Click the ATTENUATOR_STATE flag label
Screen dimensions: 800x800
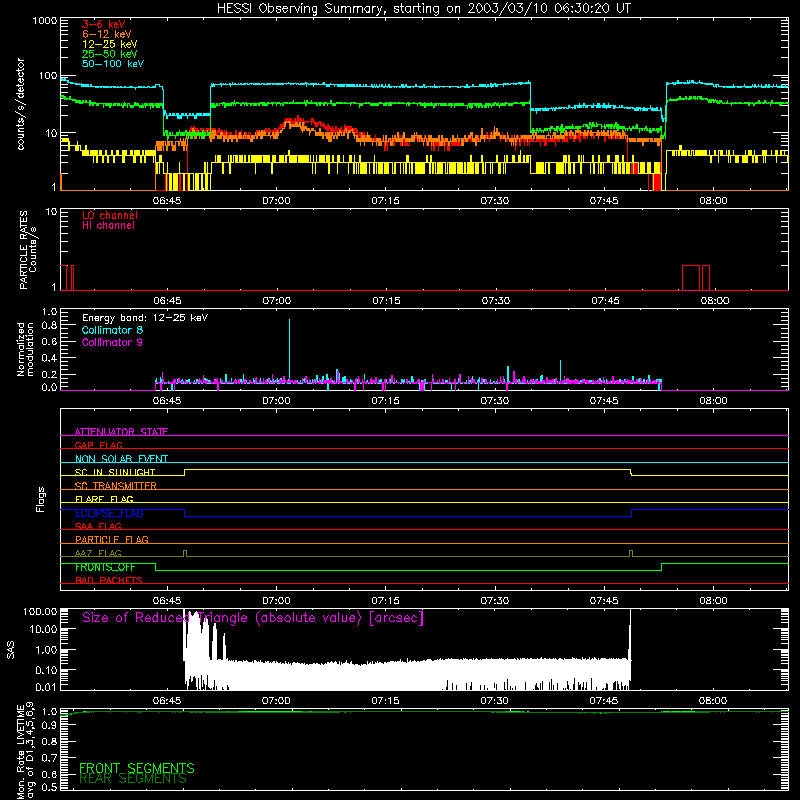coord(121,432)
